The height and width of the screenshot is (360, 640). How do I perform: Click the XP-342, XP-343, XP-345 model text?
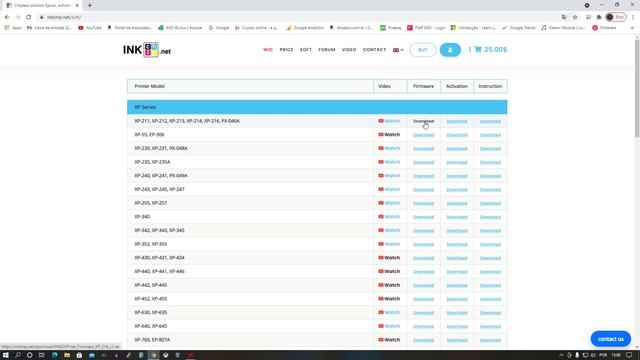point(160,231)
